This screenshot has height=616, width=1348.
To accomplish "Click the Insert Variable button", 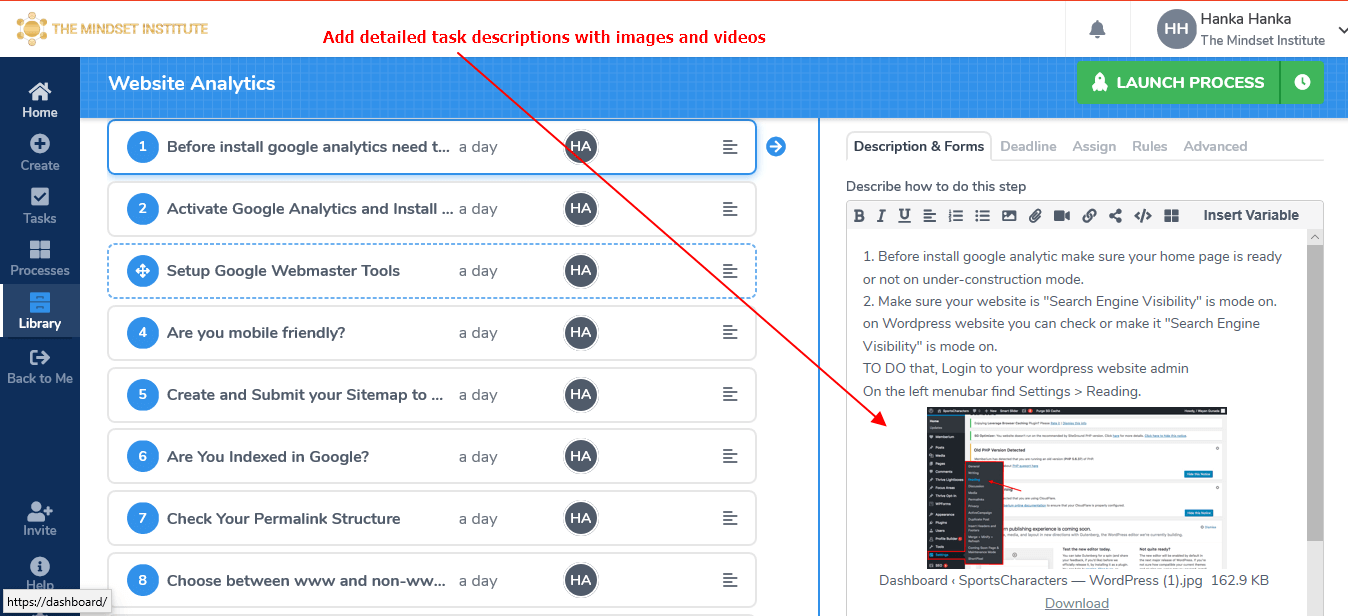I will click(1251, 215).
